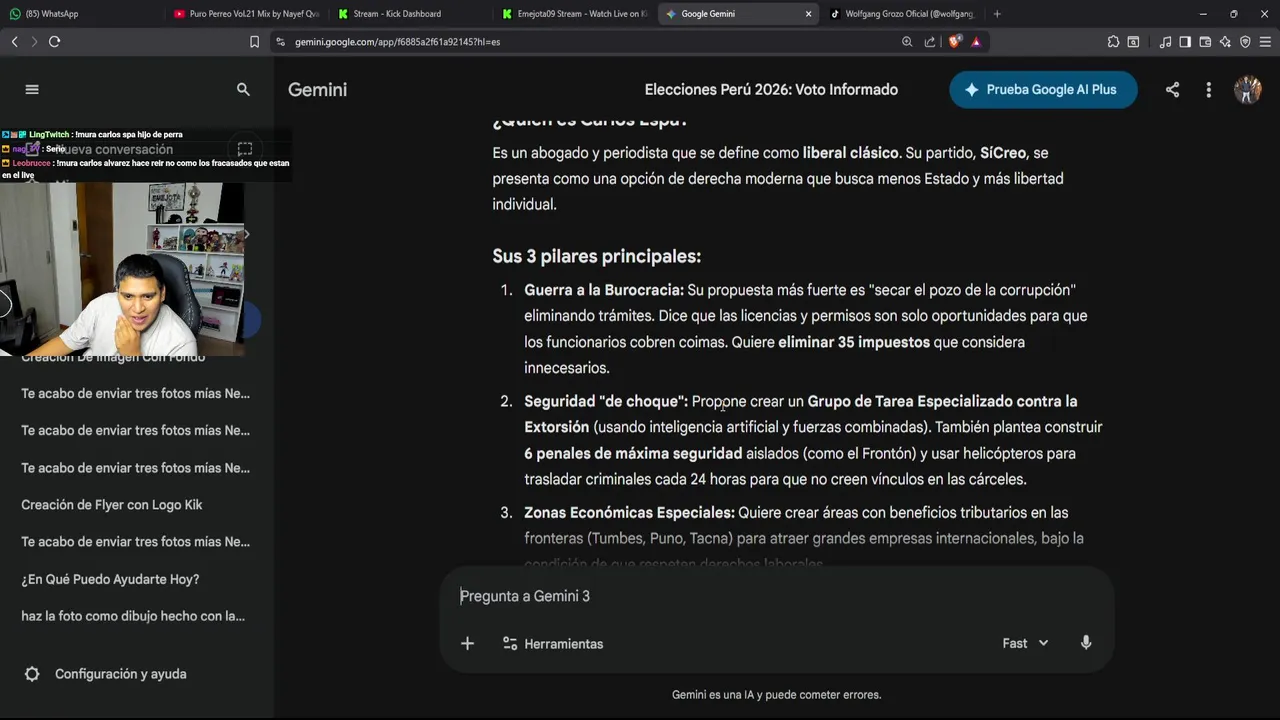Click the bold text '6 penales de máxima seguridad'
Viewport: 1280px width, 720px height.
pyautogui.click(x=633, y=453)
